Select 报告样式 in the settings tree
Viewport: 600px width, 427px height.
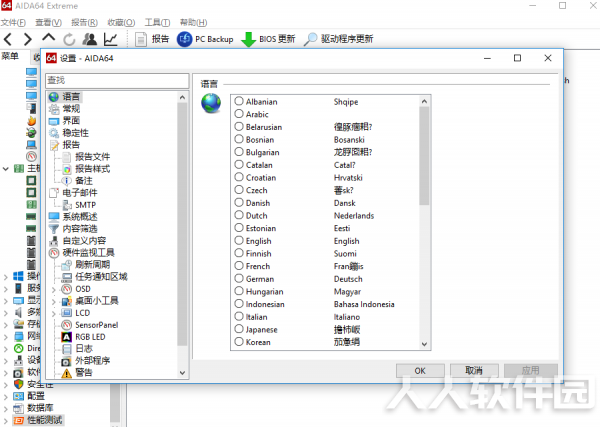[86, 169]
